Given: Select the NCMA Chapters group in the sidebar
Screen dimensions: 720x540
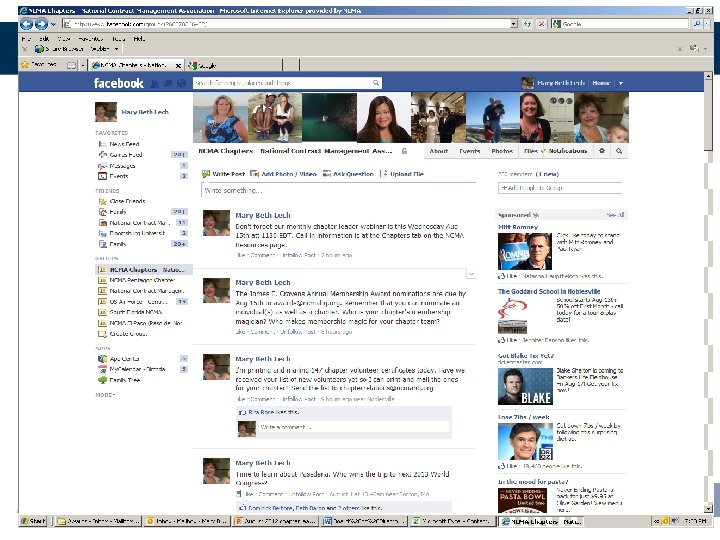Looking at the screenshot, I should tap(143, 270).
